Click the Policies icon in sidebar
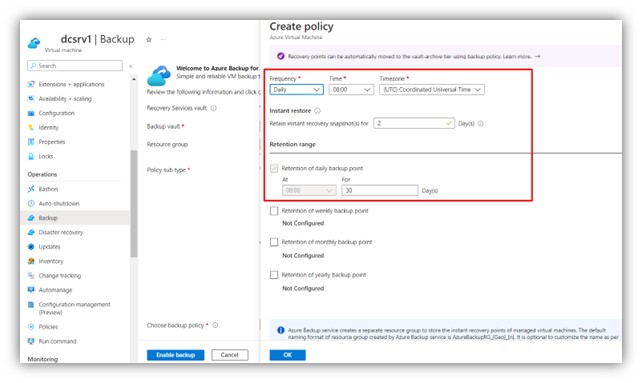 [x=31, y=327]
